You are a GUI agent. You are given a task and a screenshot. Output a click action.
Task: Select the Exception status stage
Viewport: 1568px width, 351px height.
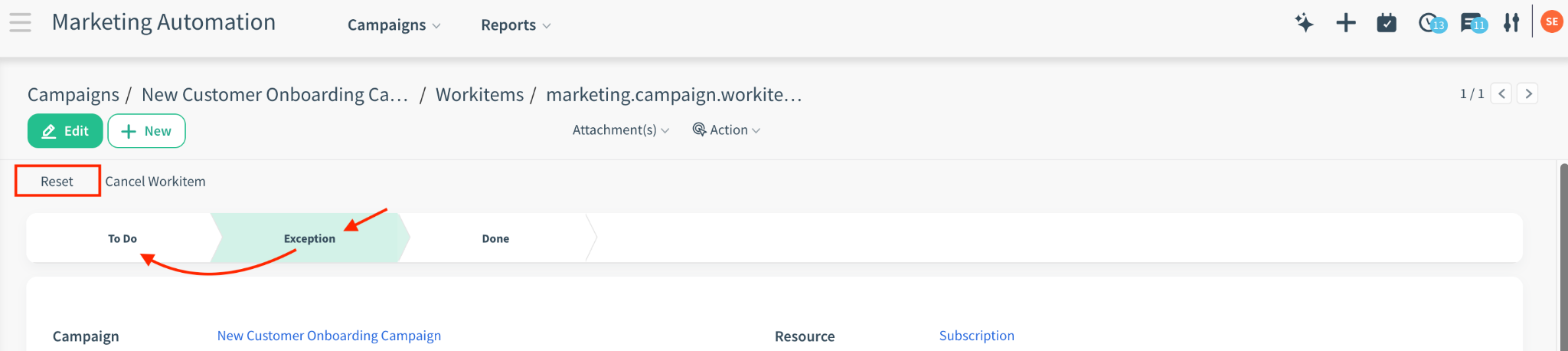tap(309, 238)
